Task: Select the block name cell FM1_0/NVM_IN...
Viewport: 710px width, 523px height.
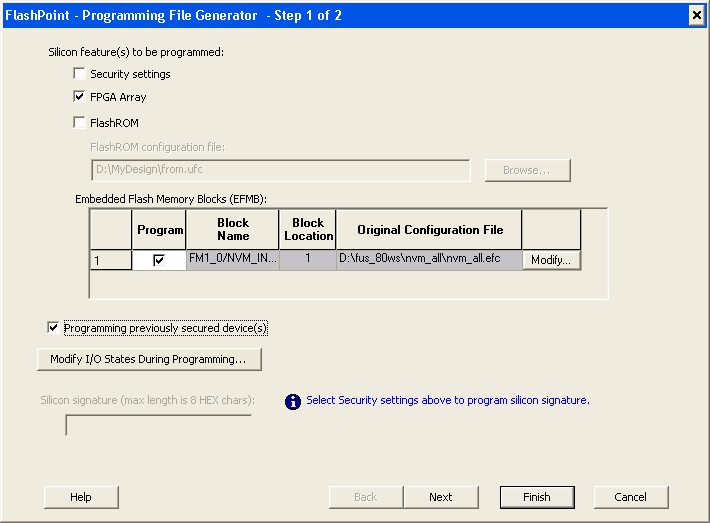Action: coord(233,260)
